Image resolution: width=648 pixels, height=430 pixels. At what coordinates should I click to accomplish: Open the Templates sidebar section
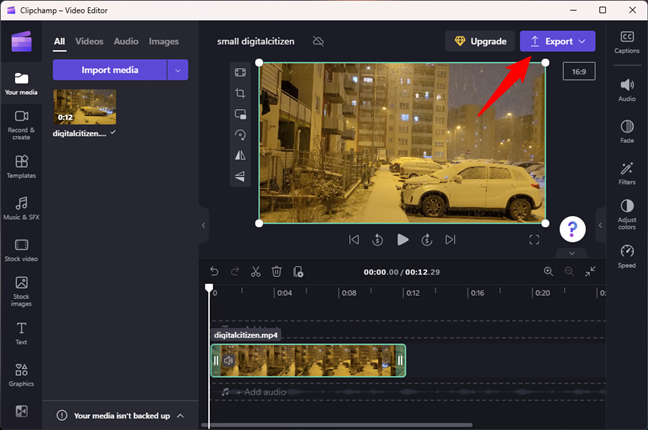pos(22,166)
